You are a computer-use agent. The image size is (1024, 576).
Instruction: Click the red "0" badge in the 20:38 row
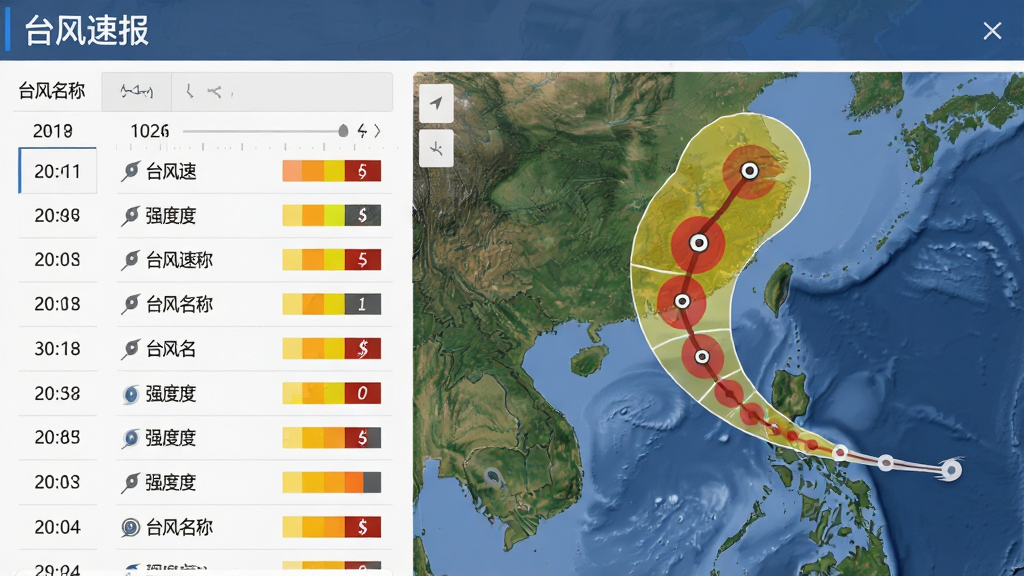(x=362, y=393)
